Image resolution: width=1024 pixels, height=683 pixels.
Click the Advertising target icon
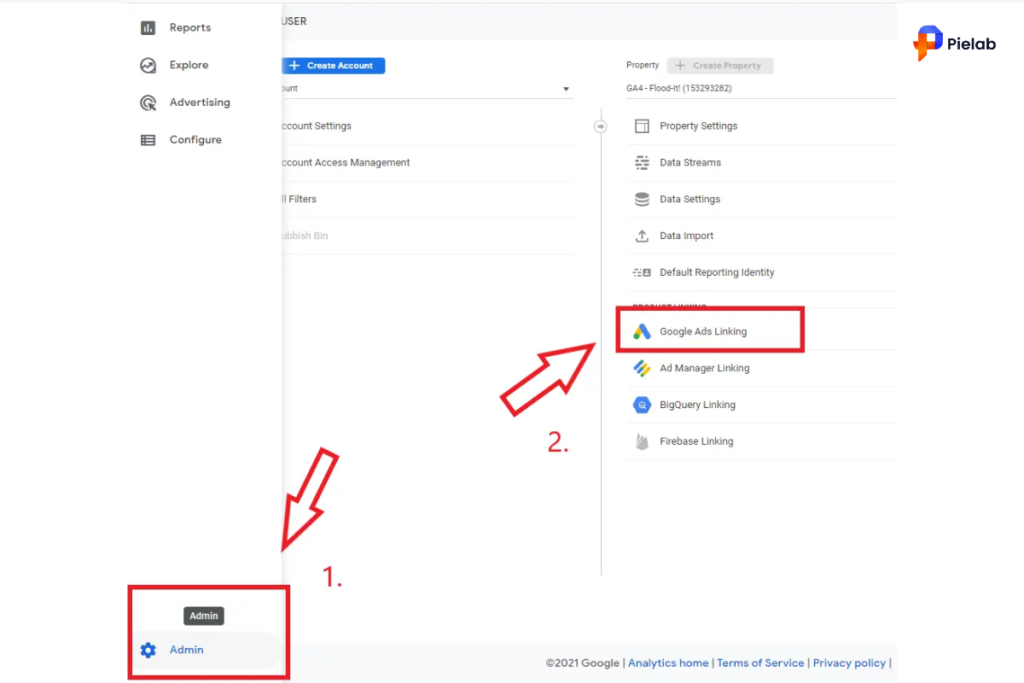(x=148, y=103)
